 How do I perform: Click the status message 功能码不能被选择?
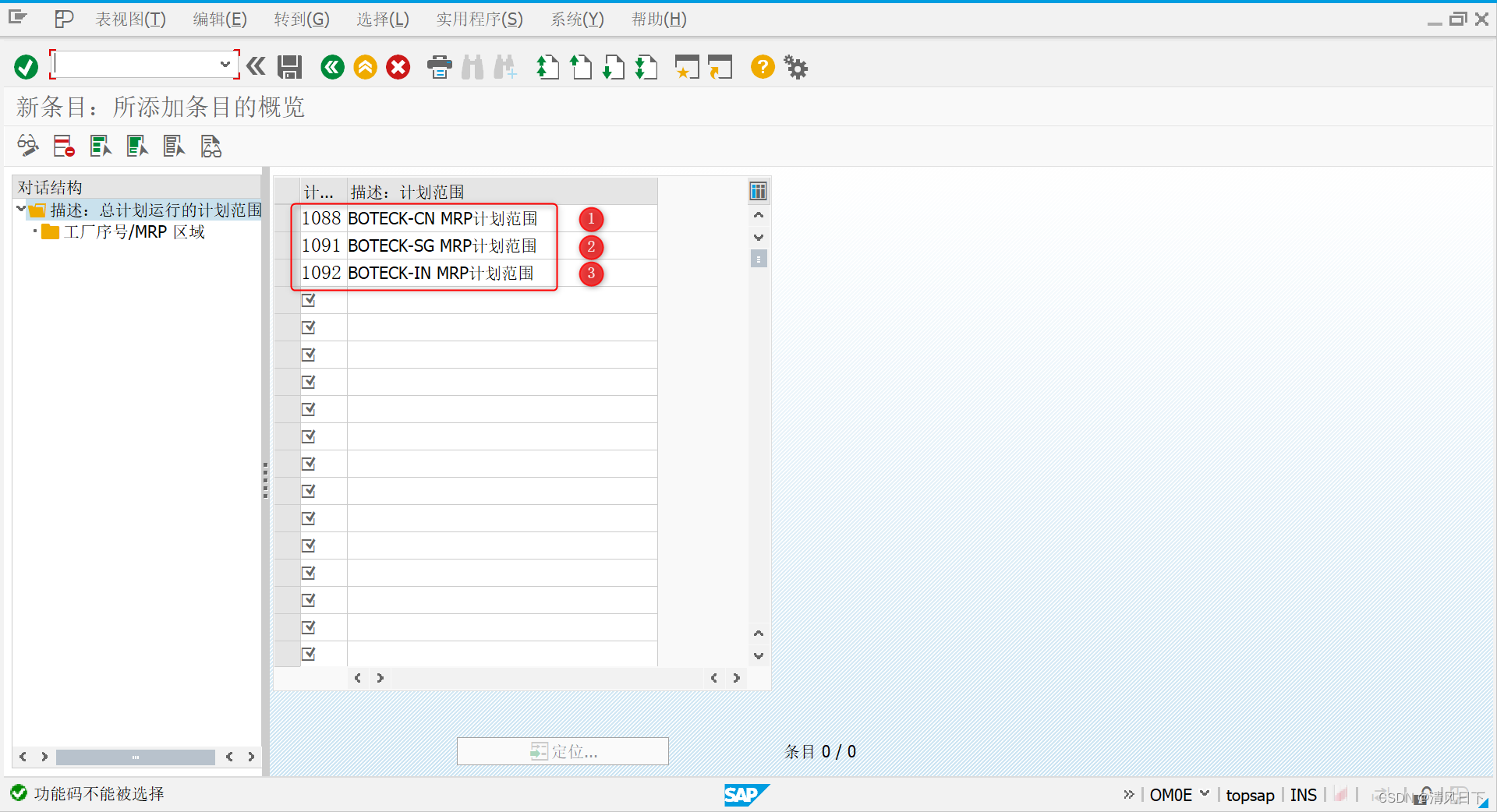point(99,794)
